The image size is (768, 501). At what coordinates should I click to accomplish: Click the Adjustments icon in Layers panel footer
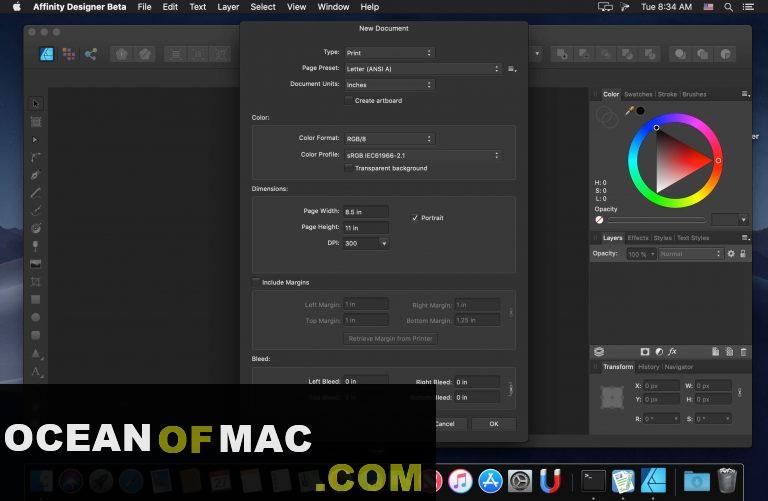tap(659, 352)
